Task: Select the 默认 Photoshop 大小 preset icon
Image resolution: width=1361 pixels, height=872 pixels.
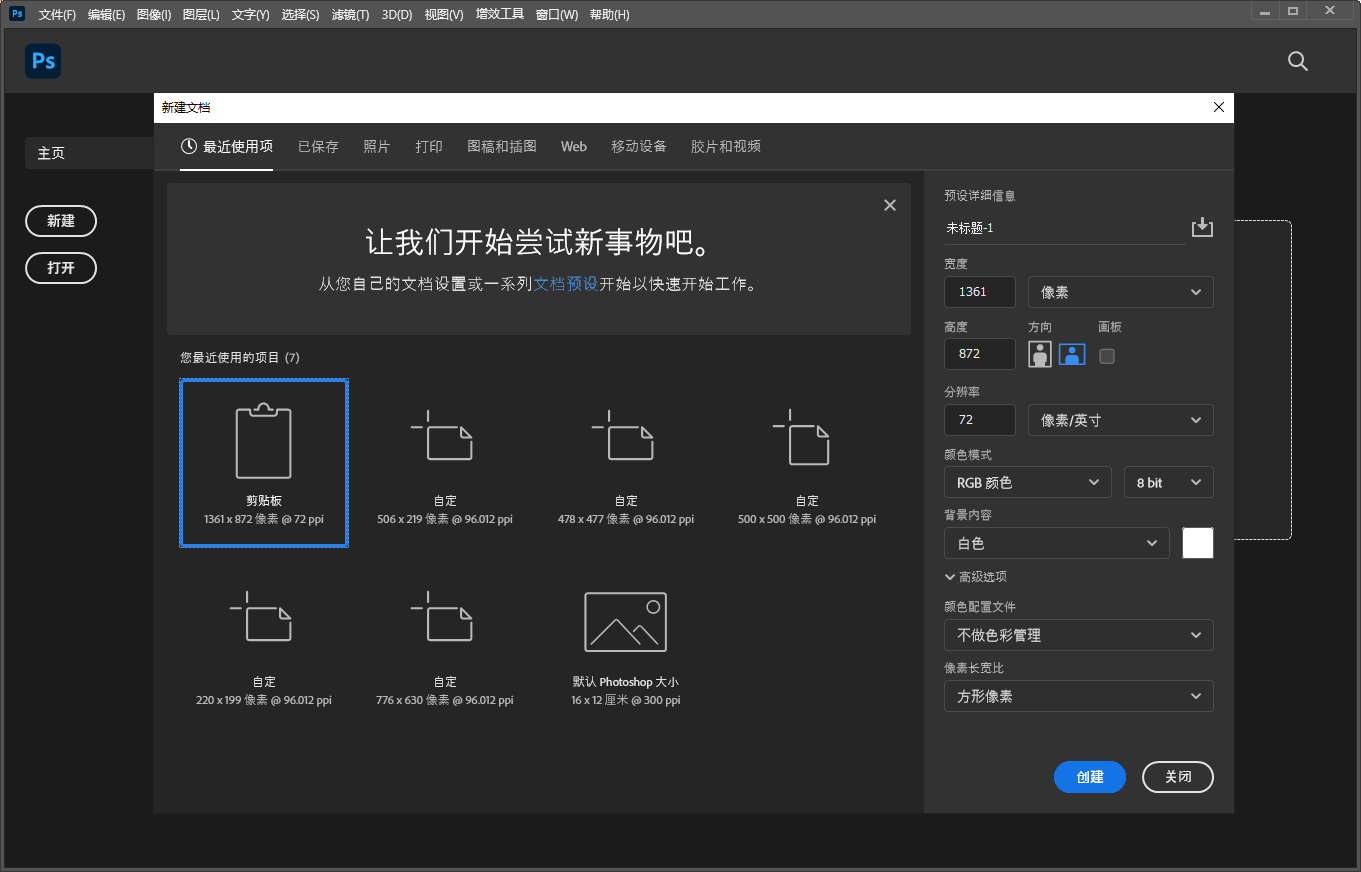Action: (625, 621)
